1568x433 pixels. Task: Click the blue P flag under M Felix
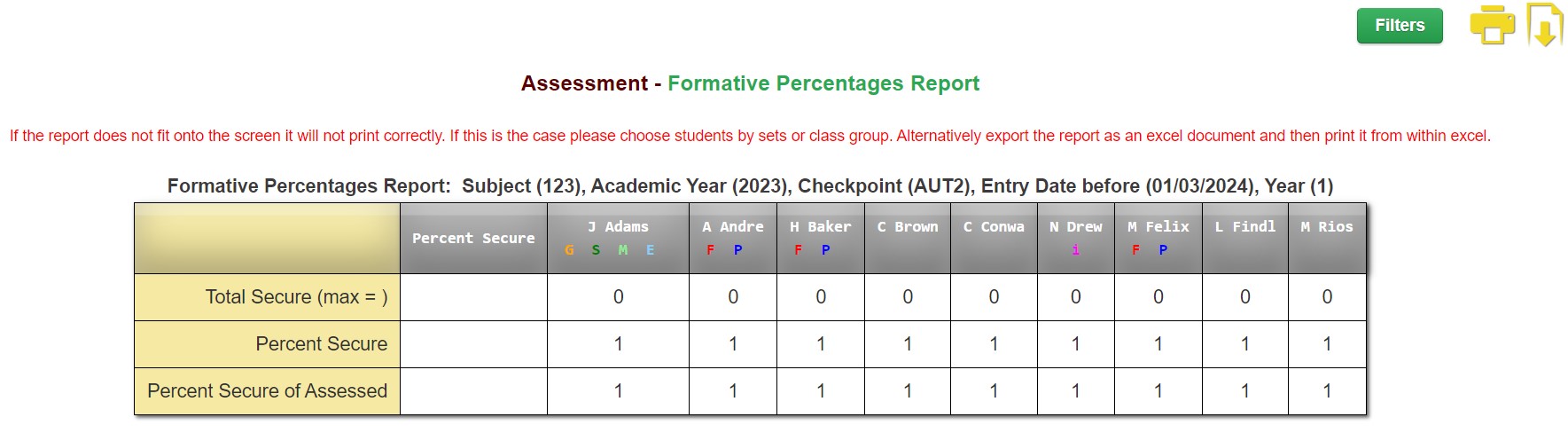pyautogui.click(x=1163, y=250)
